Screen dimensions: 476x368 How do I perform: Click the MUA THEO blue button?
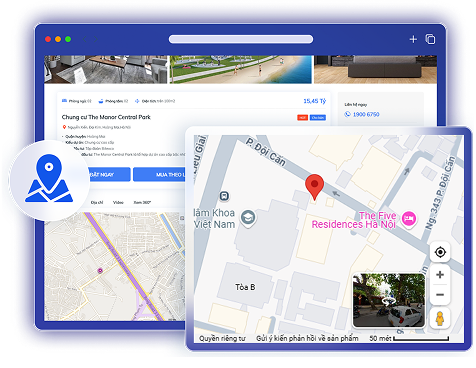tap(159, 175)
